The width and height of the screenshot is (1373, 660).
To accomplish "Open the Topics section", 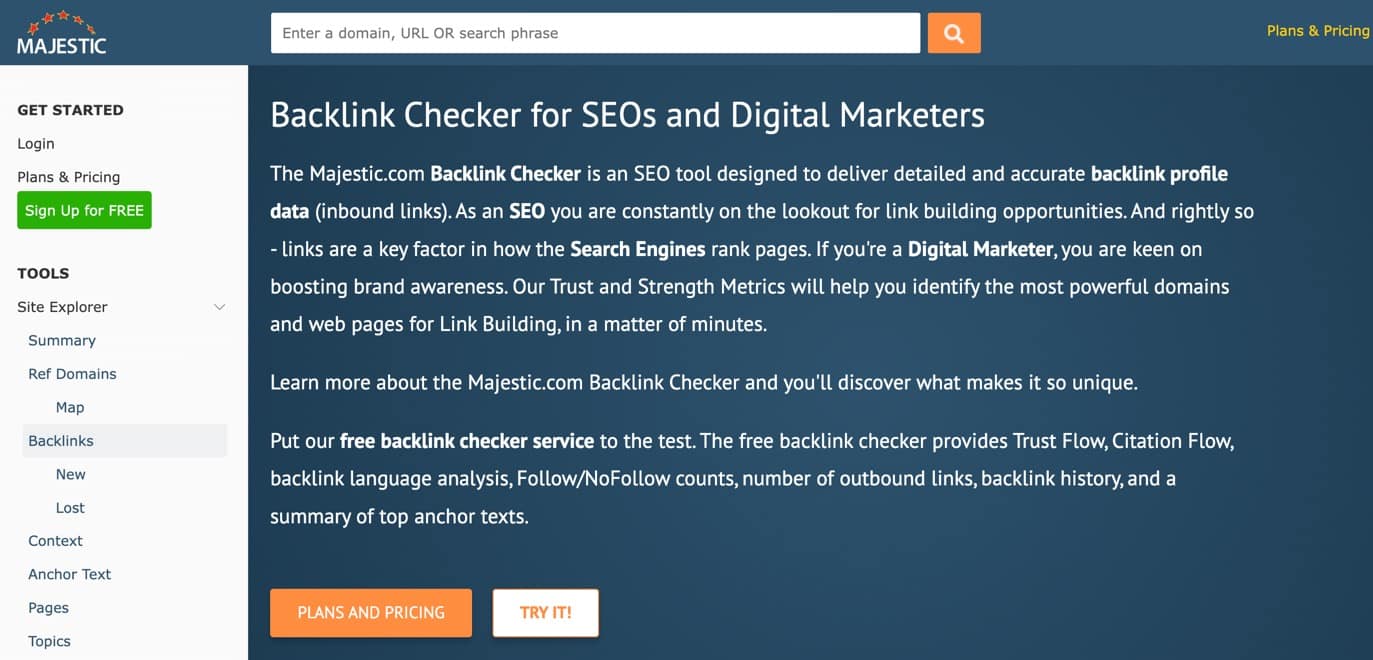I will click(48, 640).
